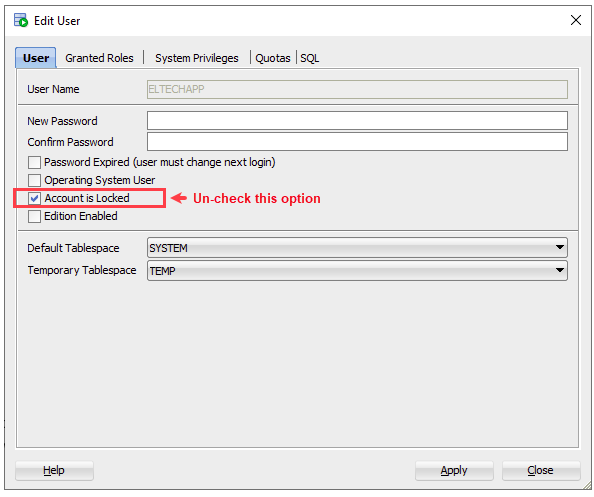The image size is (594, 497).
Task: Expand the Default Tablespace dropdown arrow
Action: point(560,248)
